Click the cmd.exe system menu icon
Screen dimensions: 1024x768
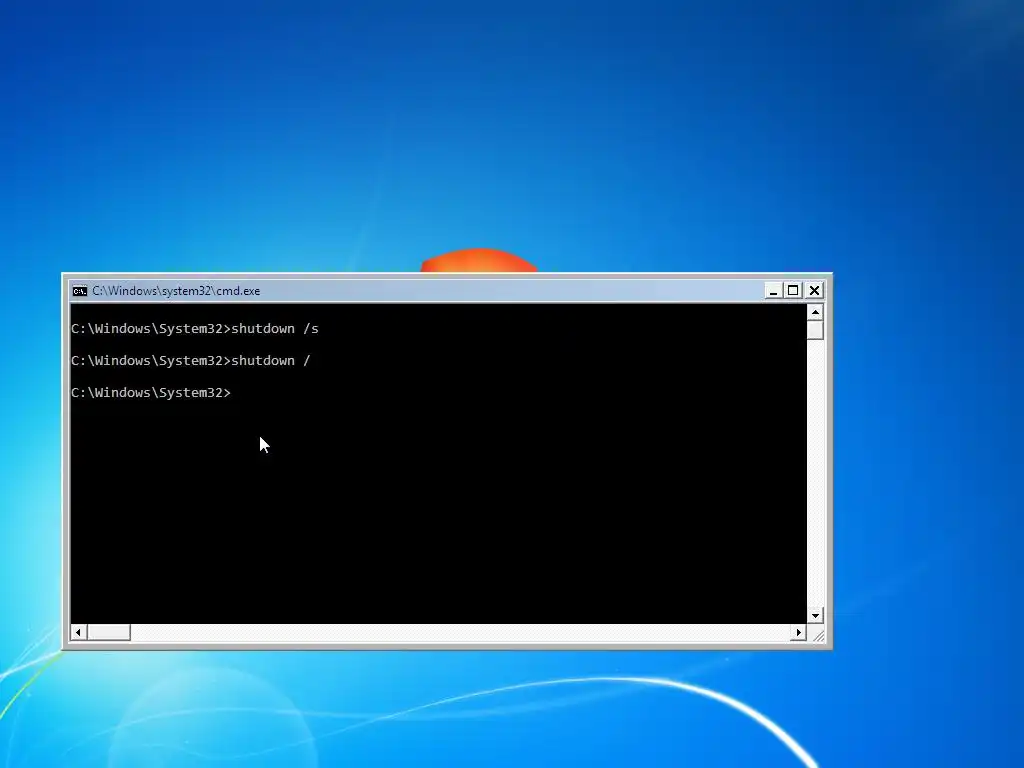80,291
